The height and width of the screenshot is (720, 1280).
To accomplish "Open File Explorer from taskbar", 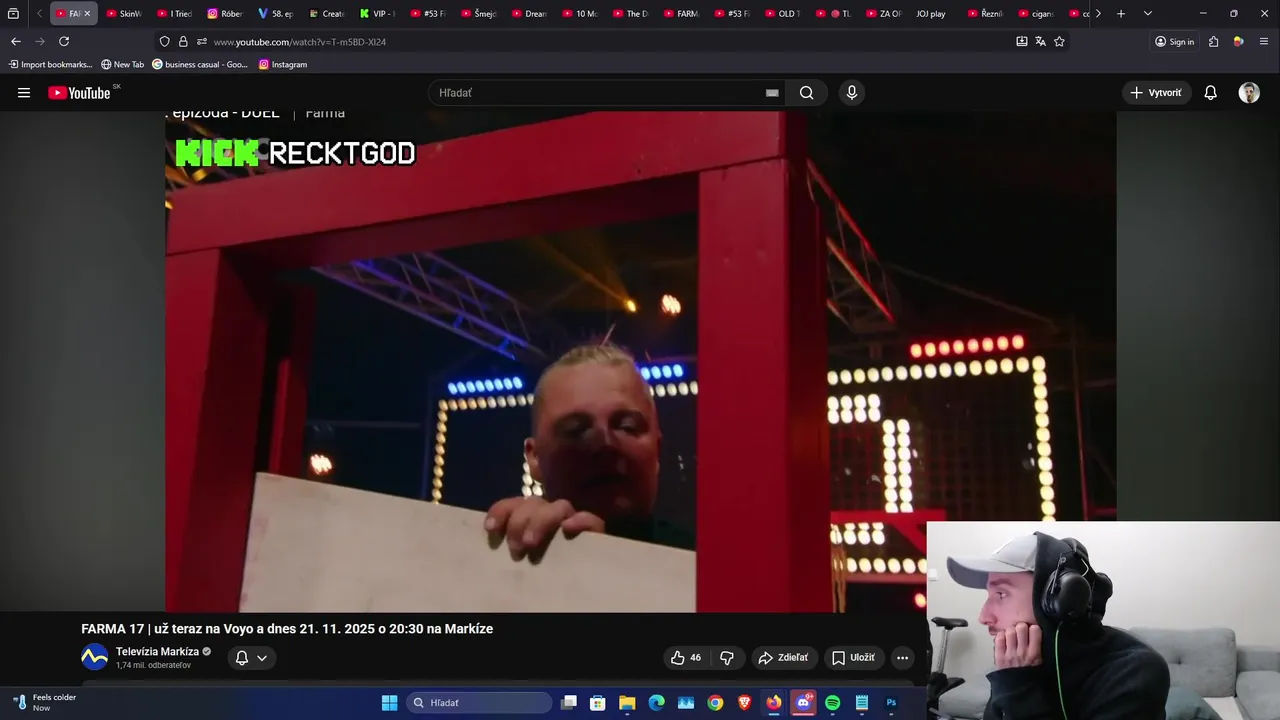I will [627, 703].
